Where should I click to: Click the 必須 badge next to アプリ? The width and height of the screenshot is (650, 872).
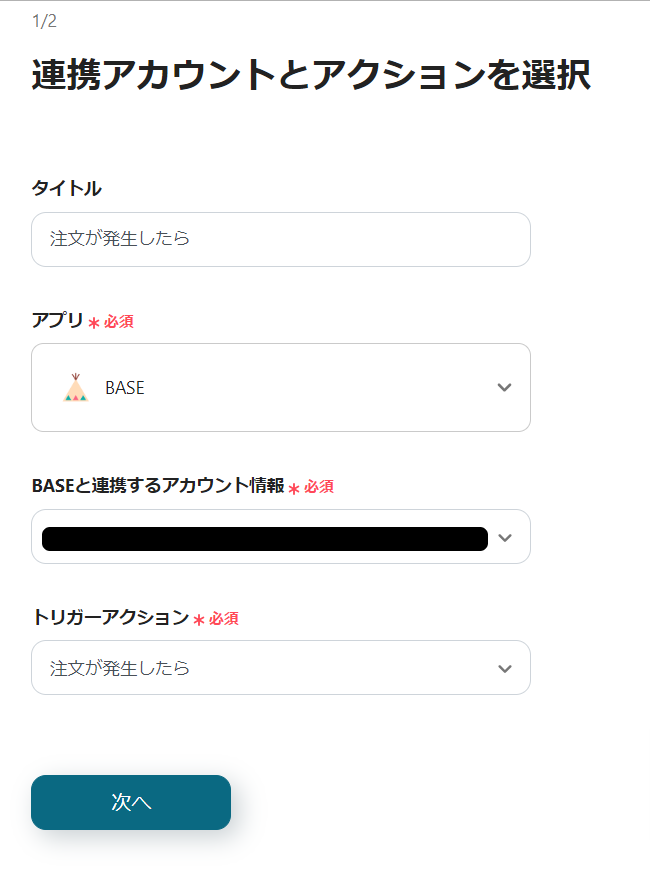tap(119, 322)
